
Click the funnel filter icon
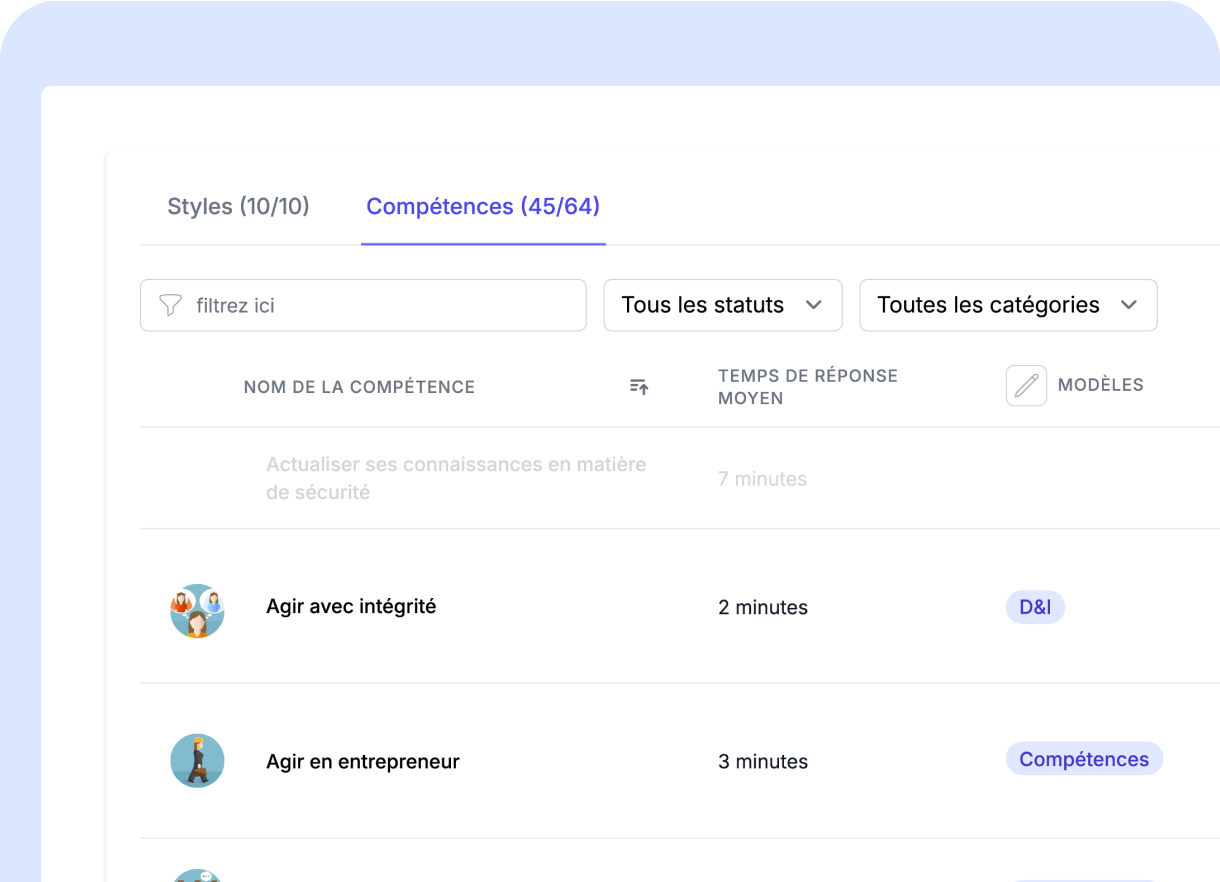click(x=171, y=305)
